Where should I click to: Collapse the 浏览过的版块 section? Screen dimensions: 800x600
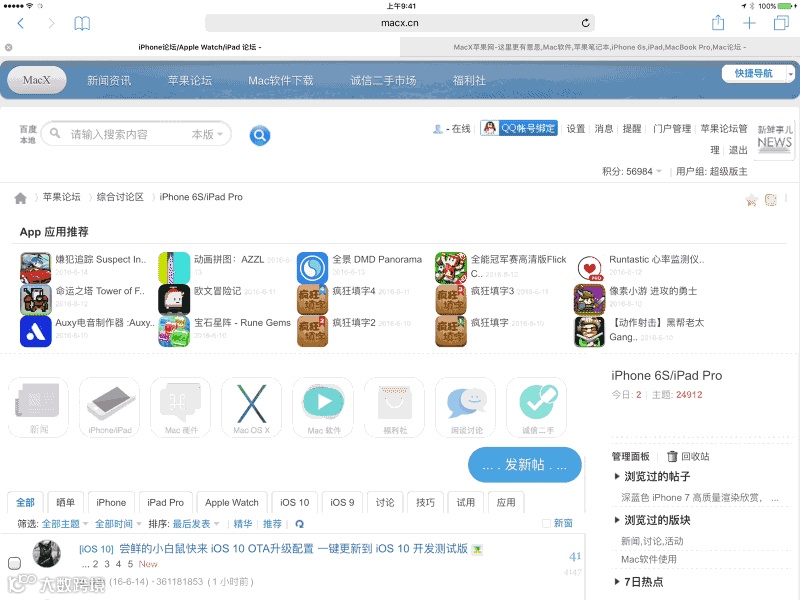pos(652,520)
